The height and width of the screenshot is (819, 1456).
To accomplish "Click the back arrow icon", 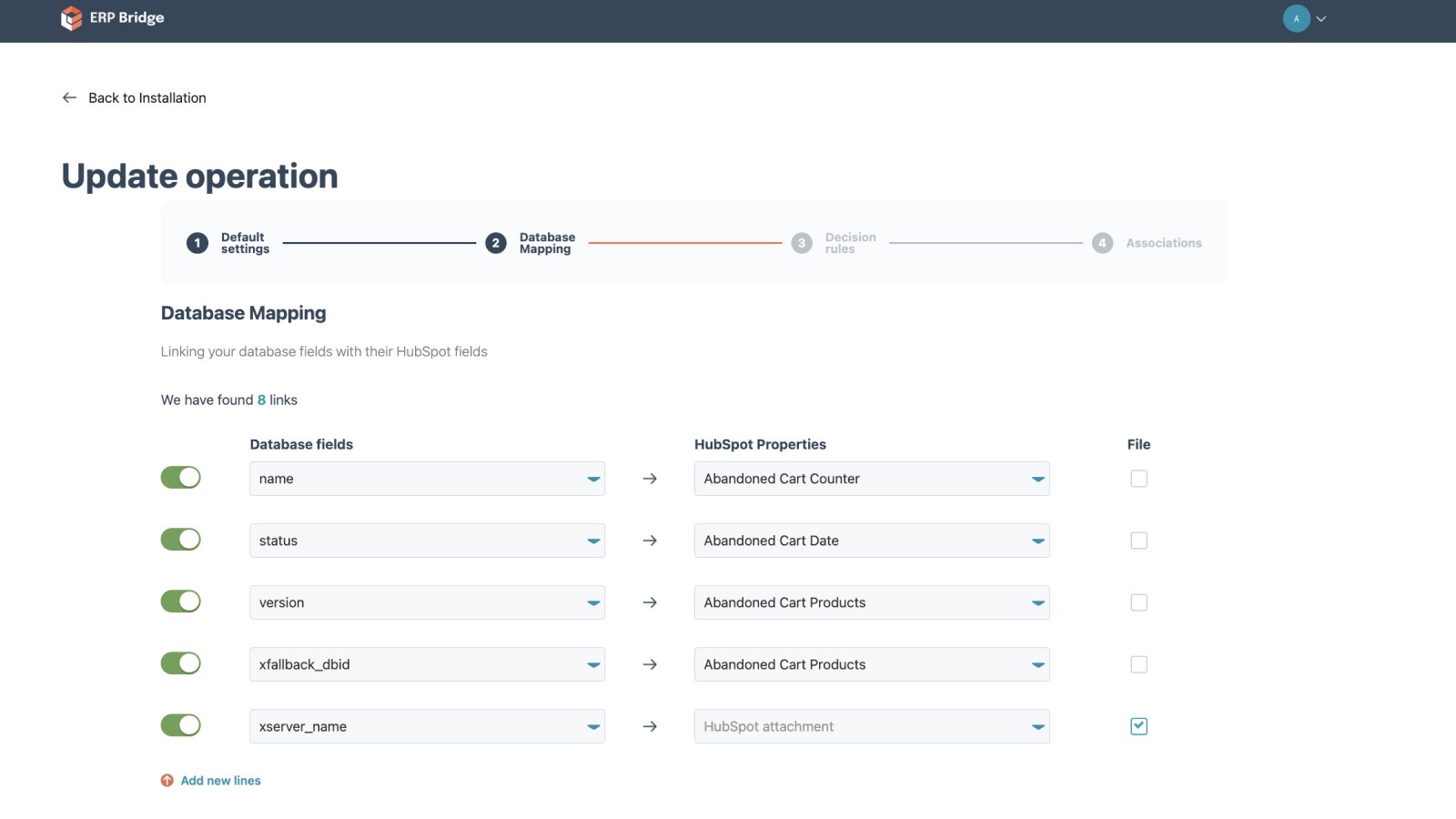I will pos(68,97).
